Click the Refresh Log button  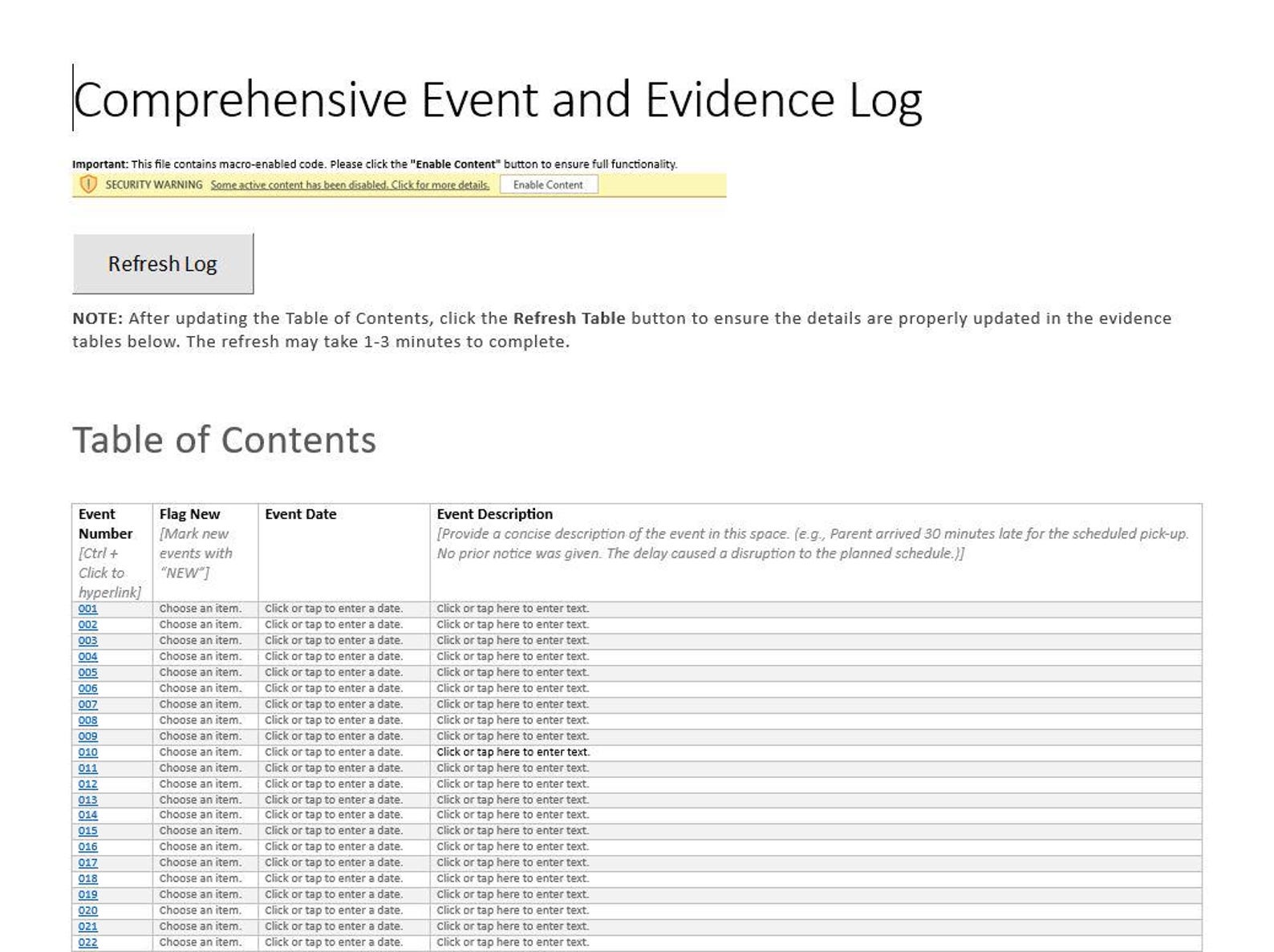(163, 264)
